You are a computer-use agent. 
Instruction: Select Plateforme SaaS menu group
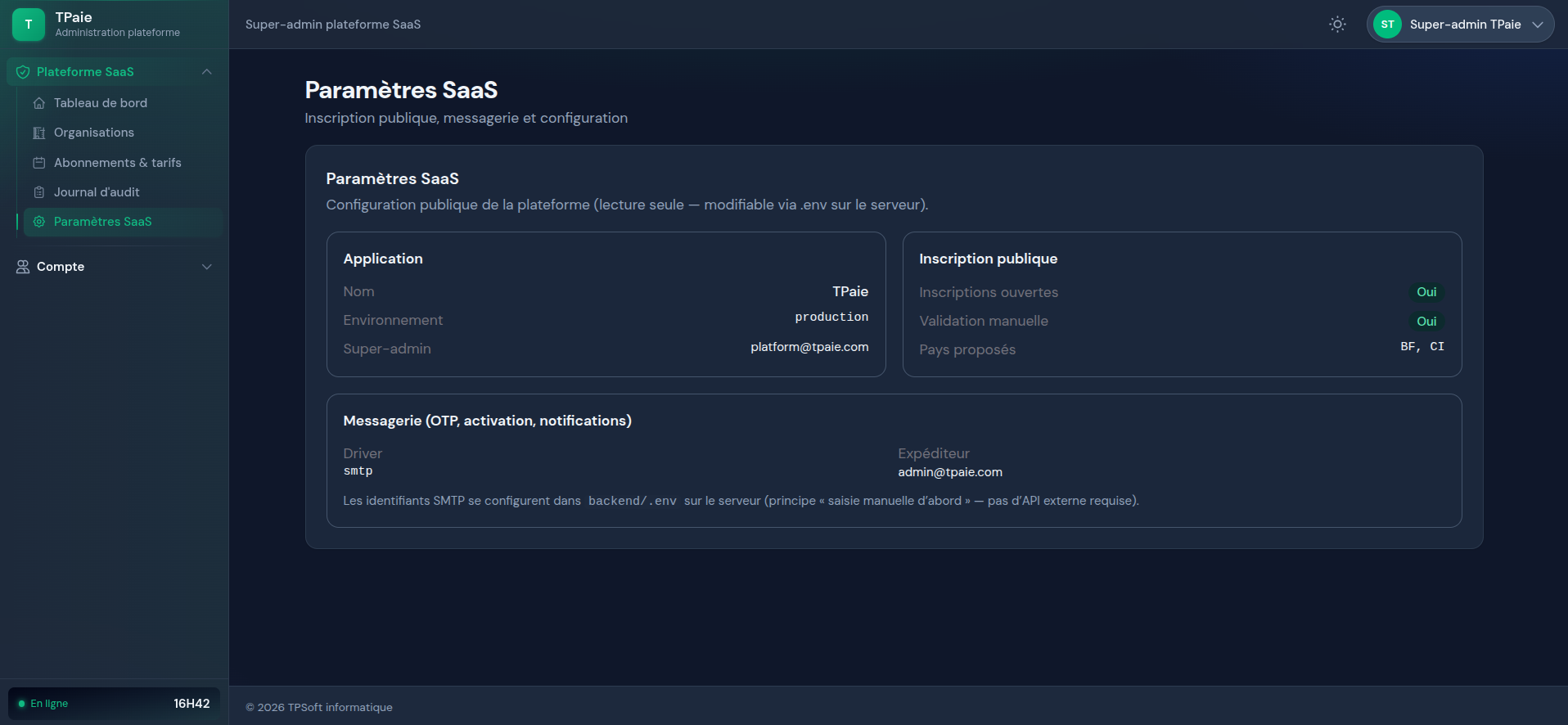(115, 72)
